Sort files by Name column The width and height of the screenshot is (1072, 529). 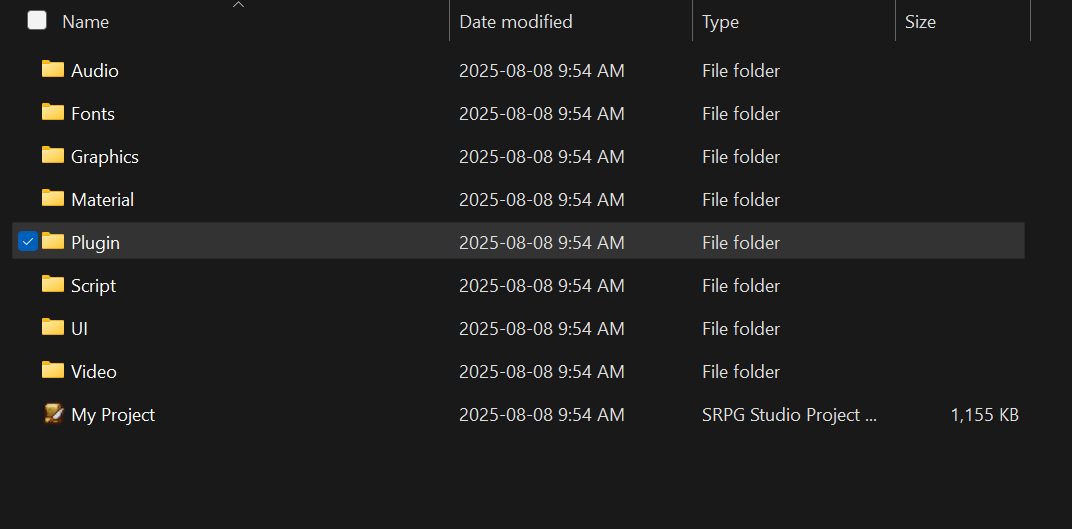click(86, 21)
